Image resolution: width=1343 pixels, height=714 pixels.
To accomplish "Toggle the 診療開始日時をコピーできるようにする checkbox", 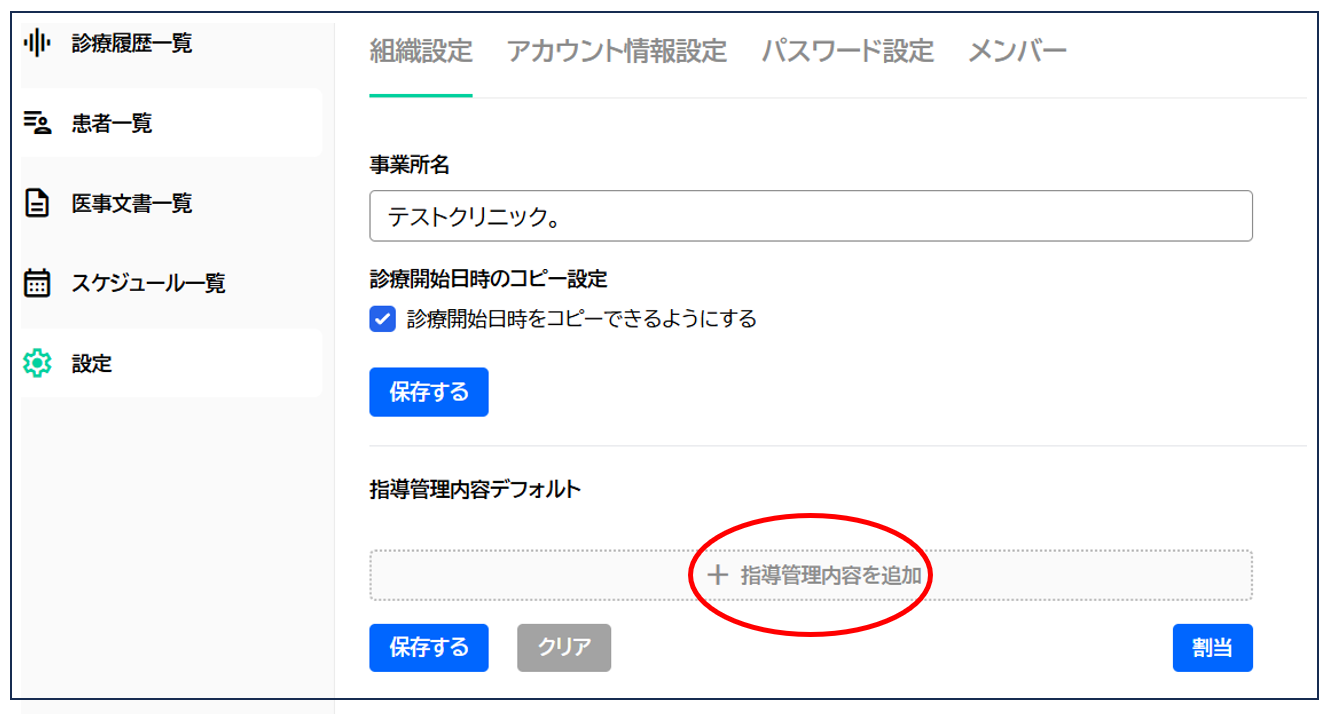I will pos(382,320).
